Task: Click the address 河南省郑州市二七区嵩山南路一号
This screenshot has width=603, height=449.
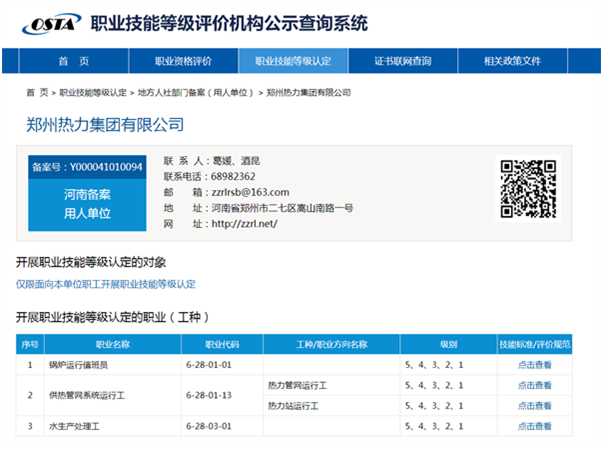Action: 282,208
